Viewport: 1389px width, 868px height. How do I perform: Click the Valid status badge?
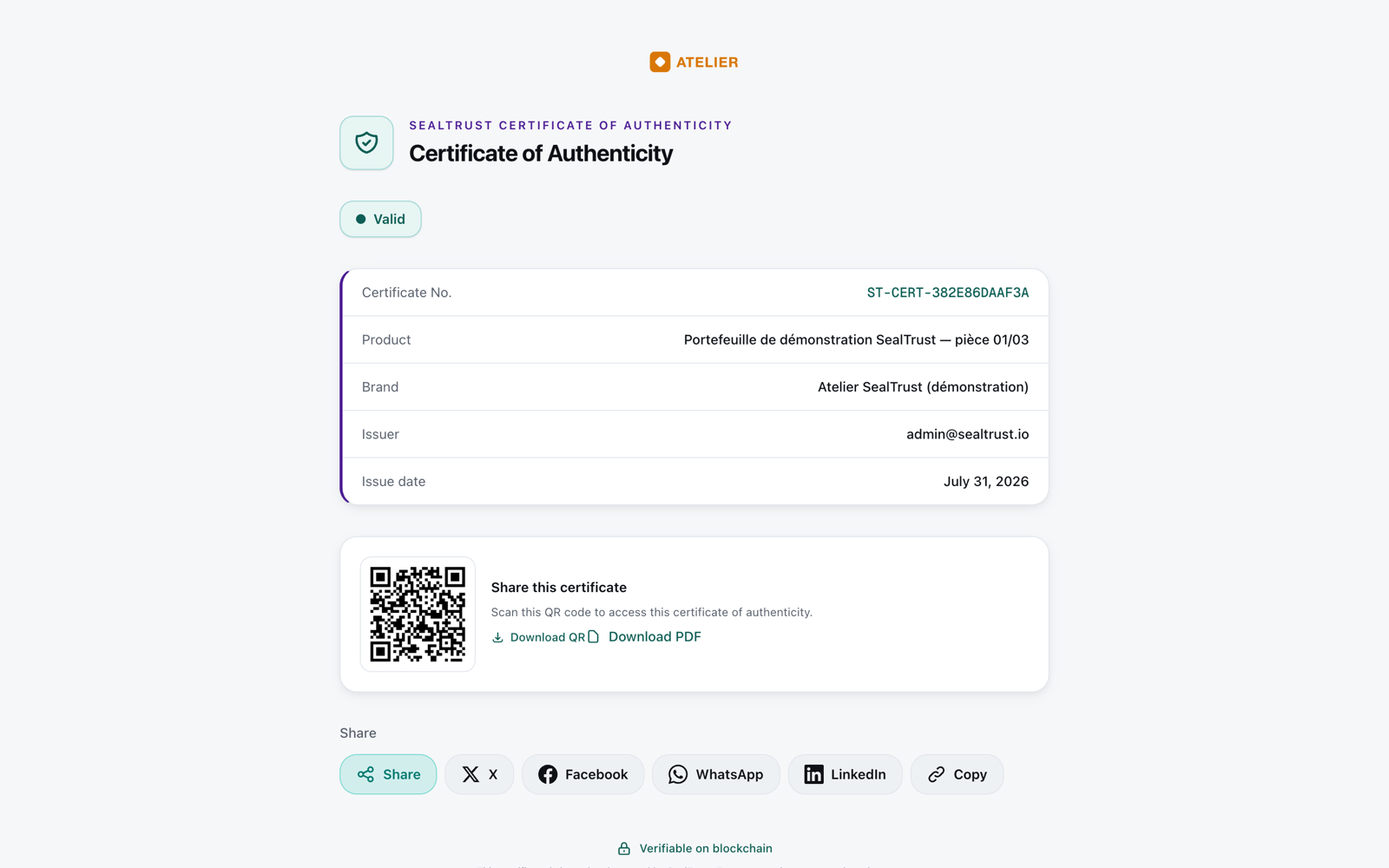380,219
